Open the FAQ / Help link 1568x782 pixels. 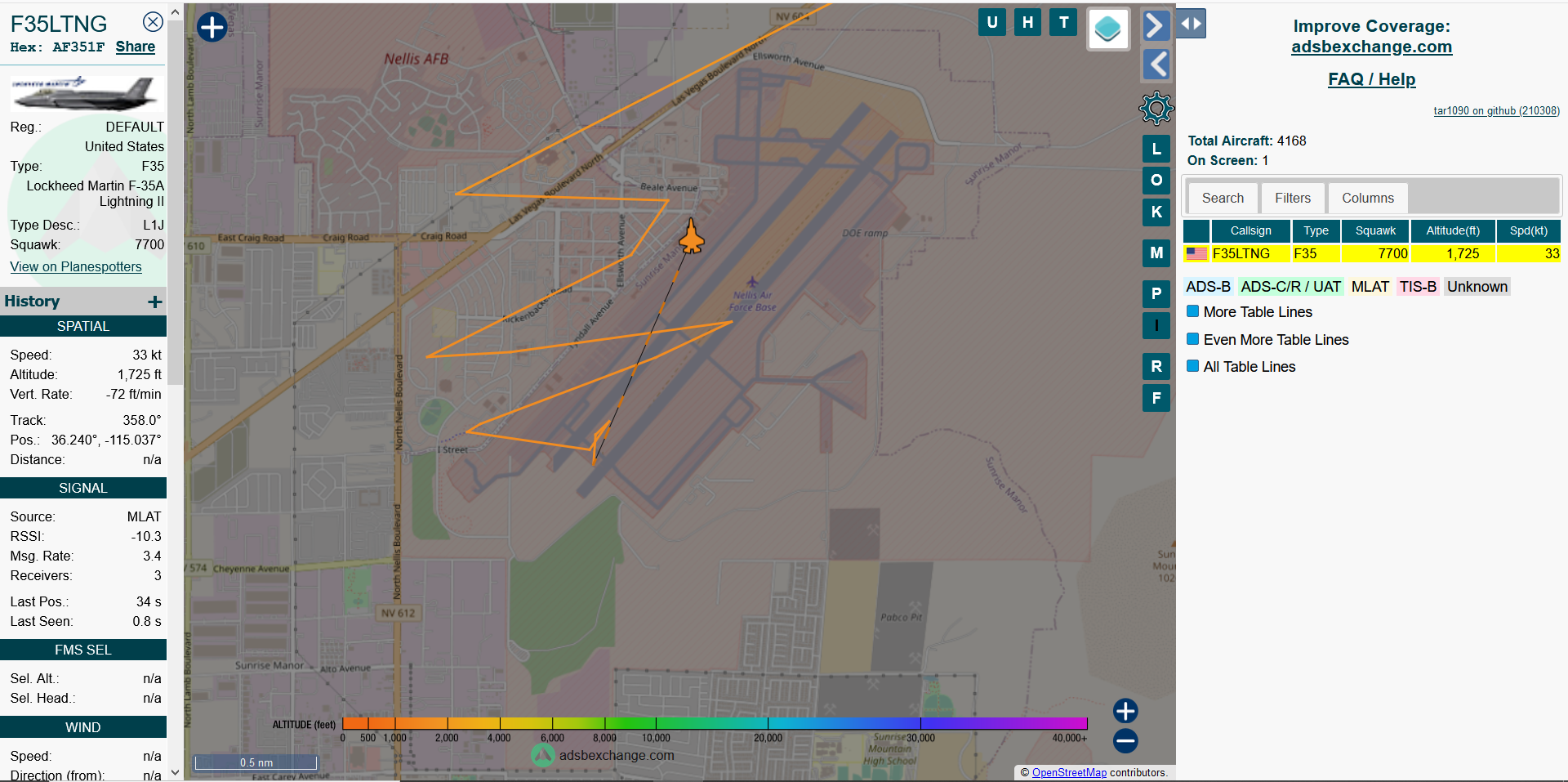click(x=1371, y=79)
